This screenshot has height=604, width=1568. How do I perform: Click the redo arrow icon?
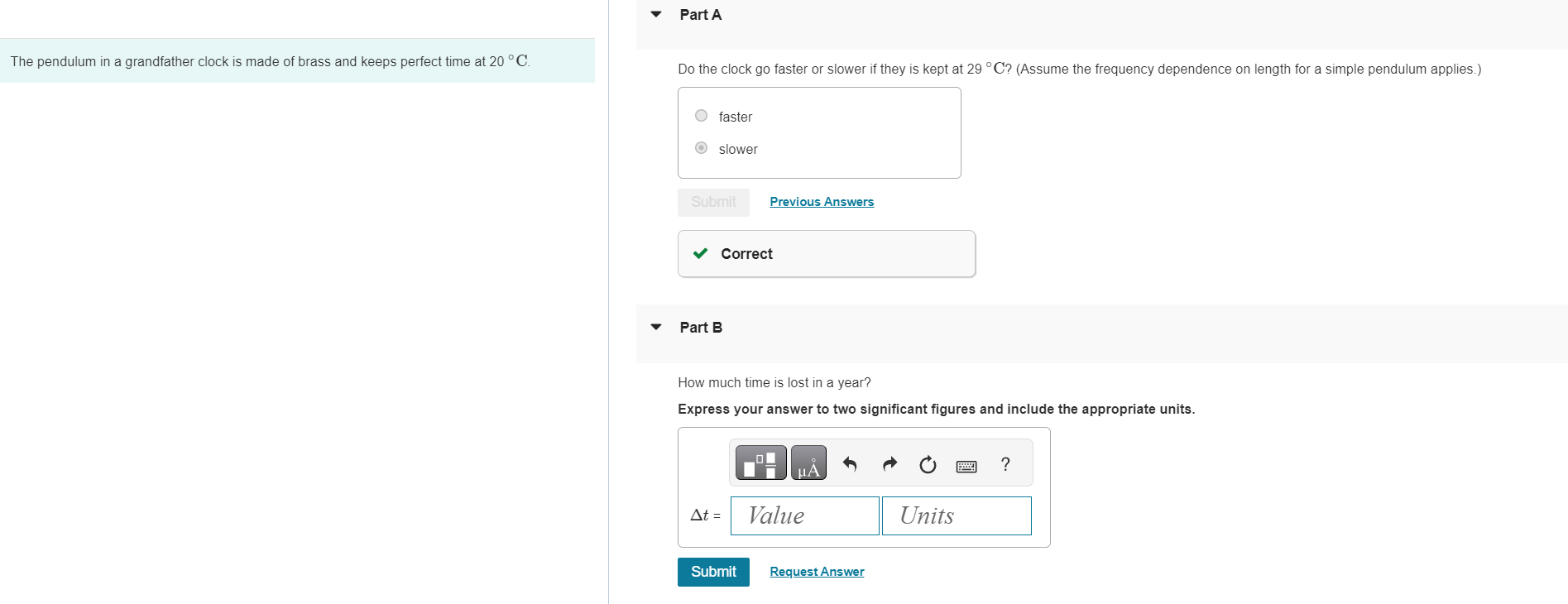coord(889,464)
